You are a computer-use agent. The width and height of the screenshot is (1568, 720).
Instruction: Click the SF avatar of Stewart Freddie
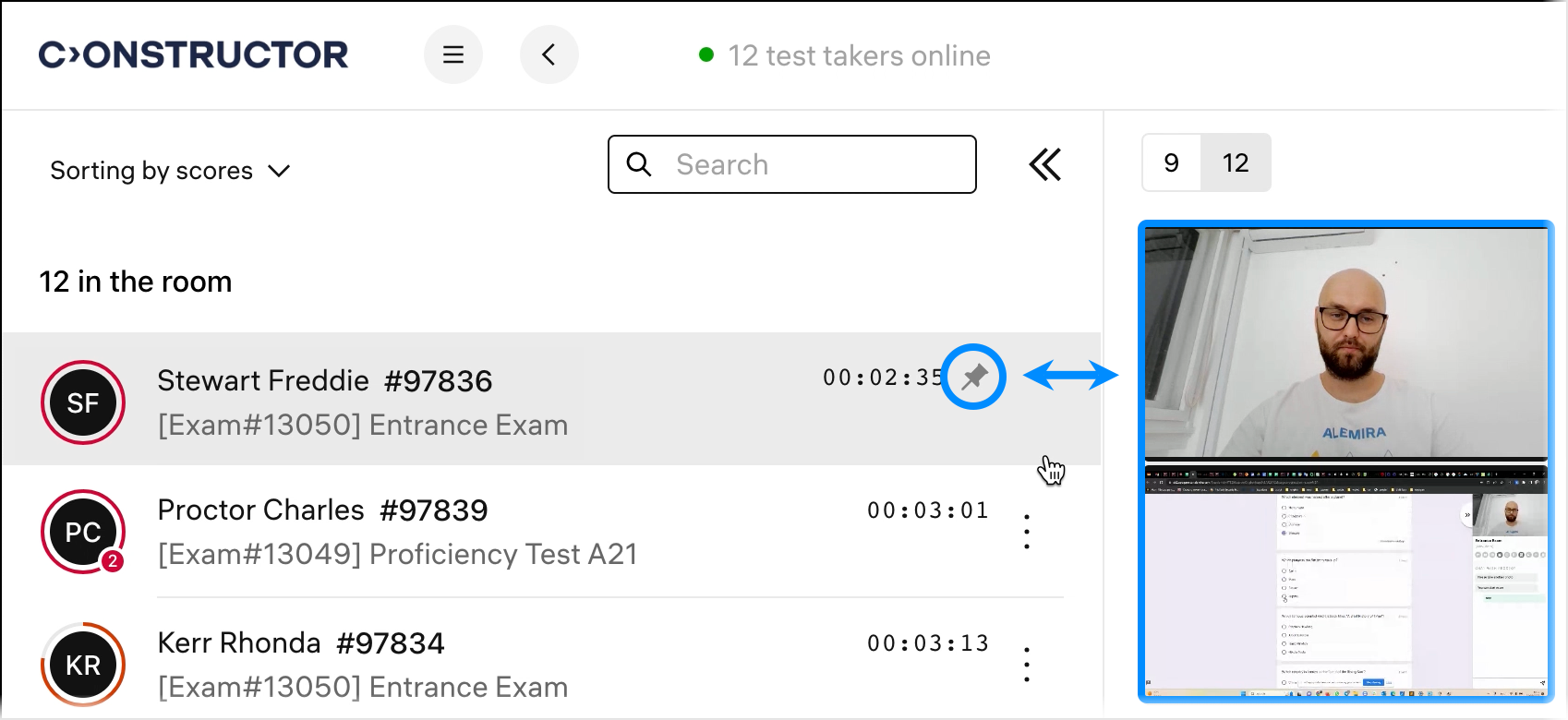click(83, 402)
